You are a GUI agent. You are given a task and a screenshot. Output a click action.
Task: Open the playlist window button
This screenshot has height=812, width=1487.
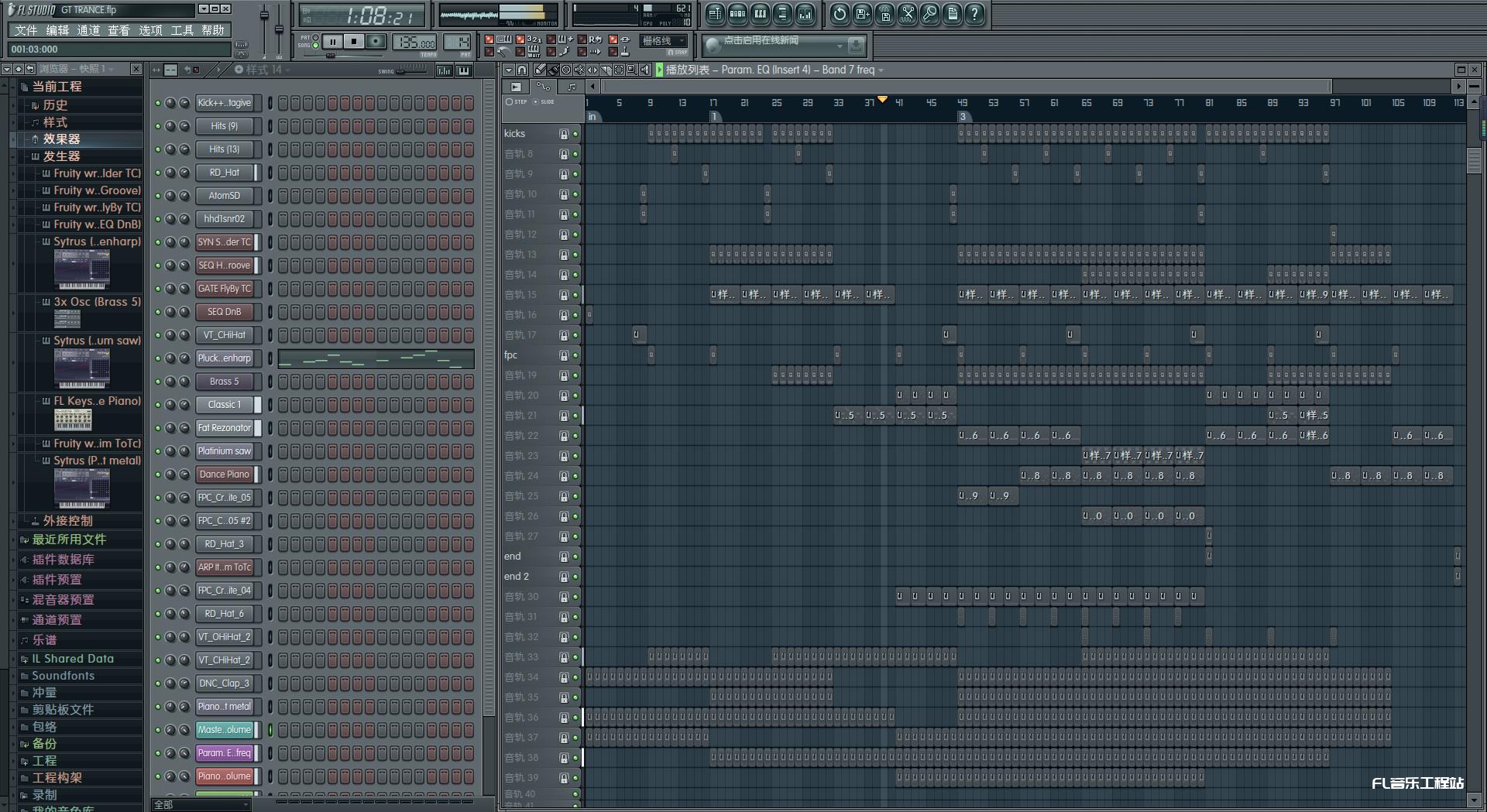715,14
